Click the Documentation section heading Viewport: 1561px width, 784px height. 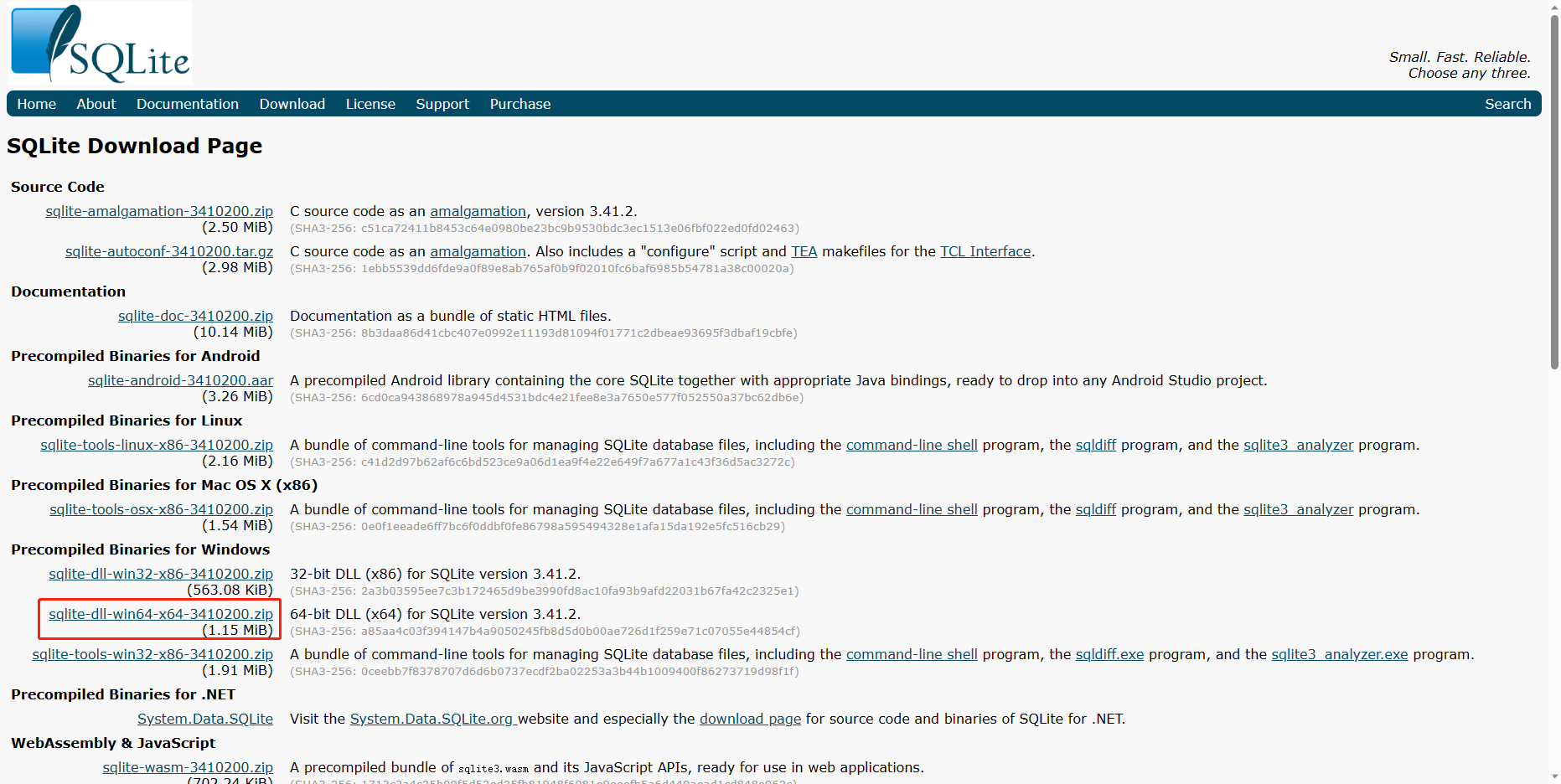(69, 291)
